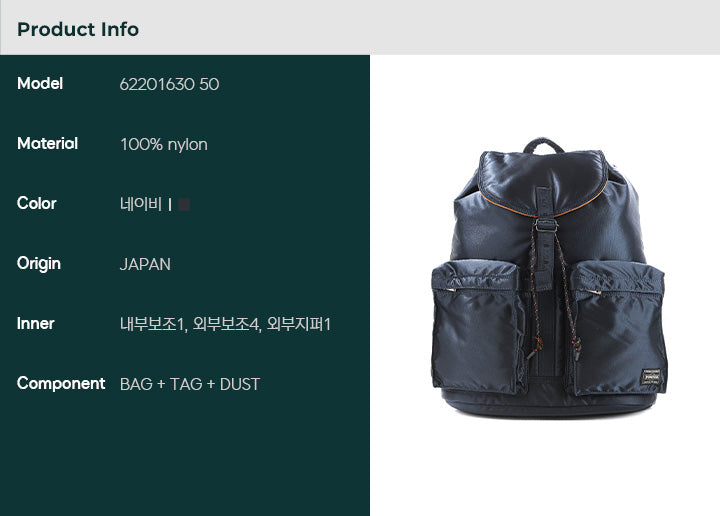Viewport: 720px width, 516px height.
Task: Select the Model label
Action: coord(40,84)
